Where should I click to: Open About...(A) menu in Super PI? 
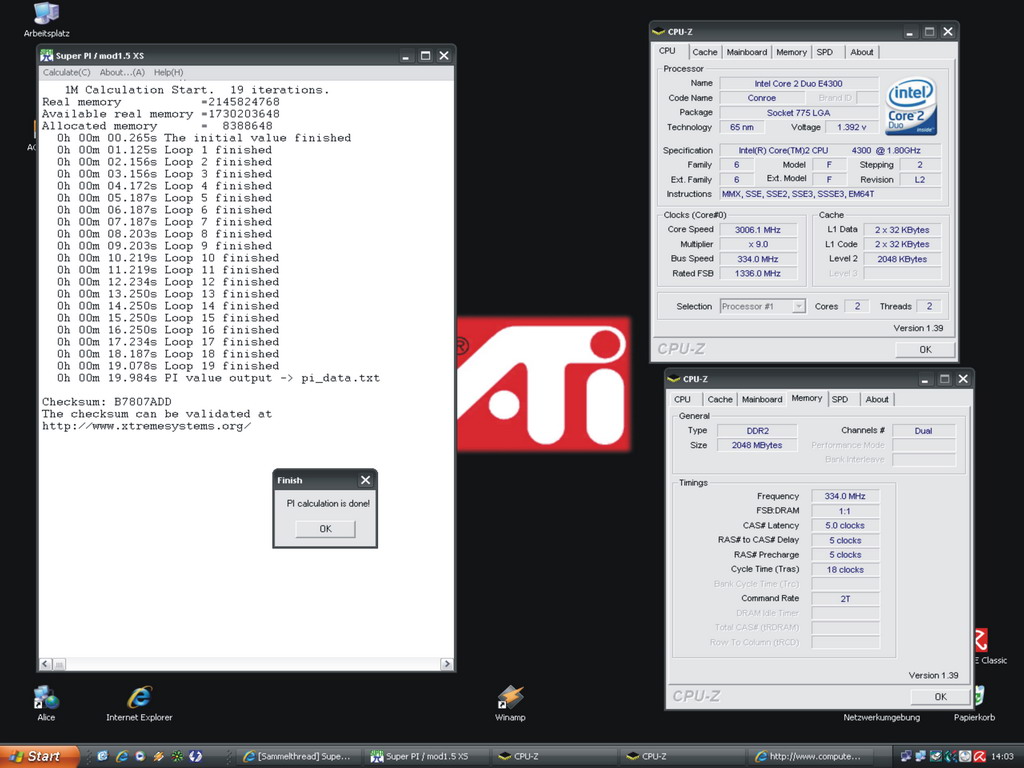click(122, 72)
